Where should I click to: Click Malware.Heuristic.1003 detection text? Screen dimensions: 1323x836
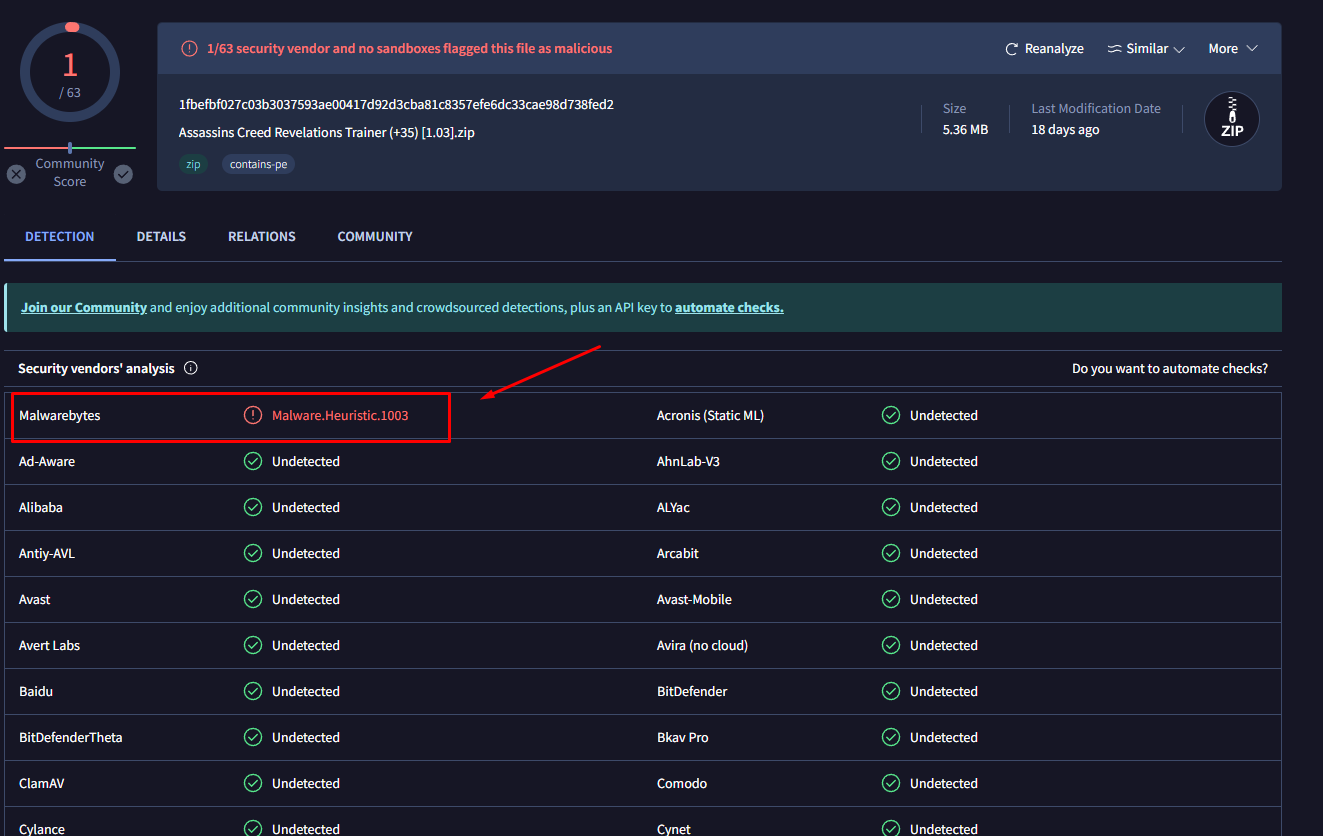point(340,415)
